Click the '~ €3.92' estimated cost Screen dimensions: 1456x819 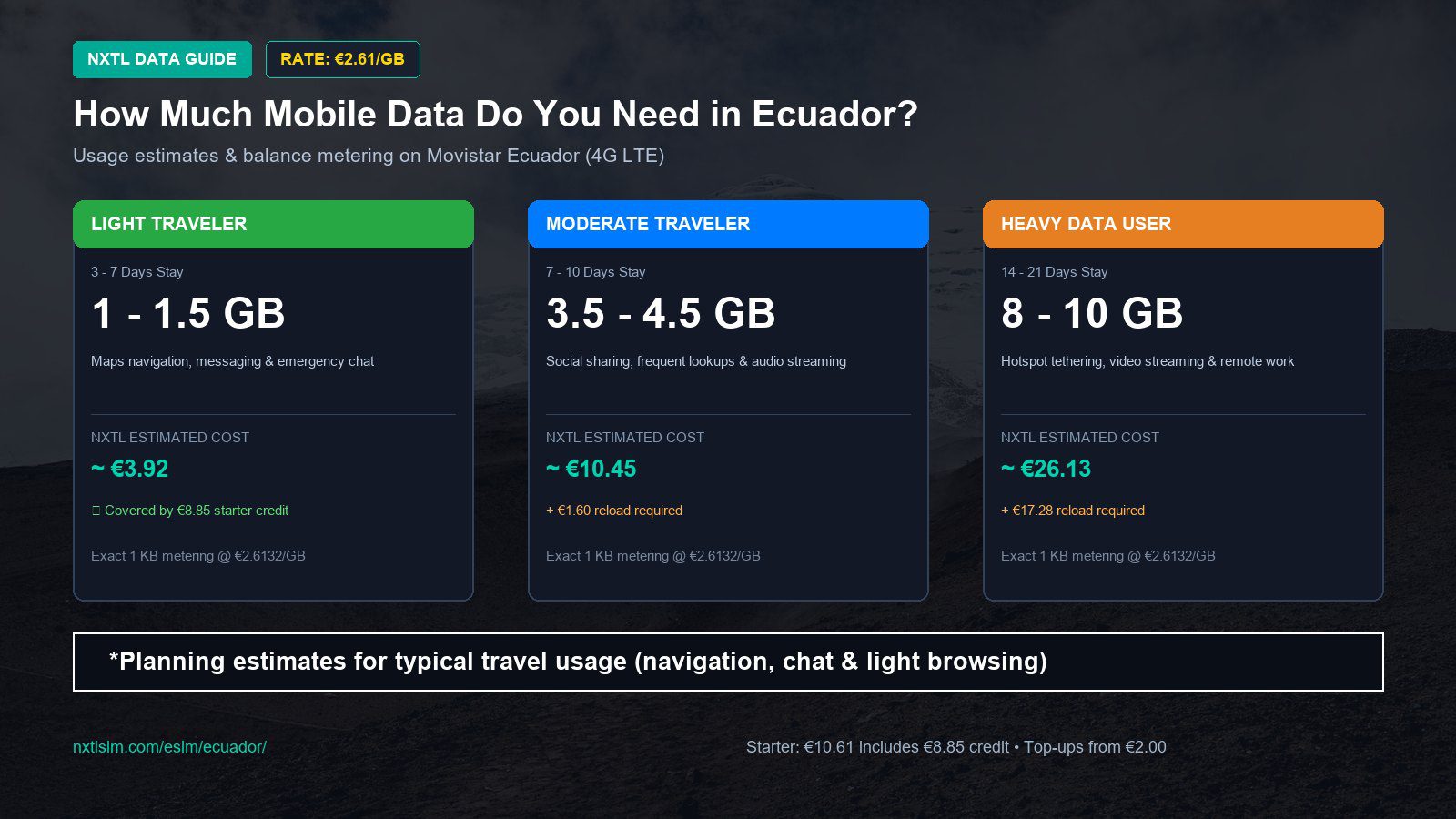pyautogui.click(x=130, y=469)
